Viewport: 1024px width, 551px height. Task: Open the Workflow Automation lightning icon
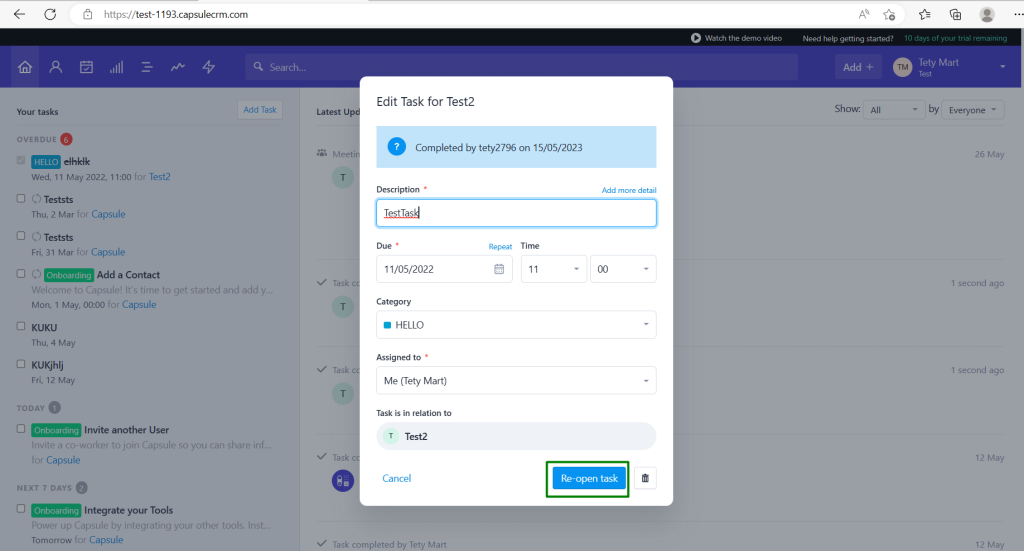pos(208,67)
